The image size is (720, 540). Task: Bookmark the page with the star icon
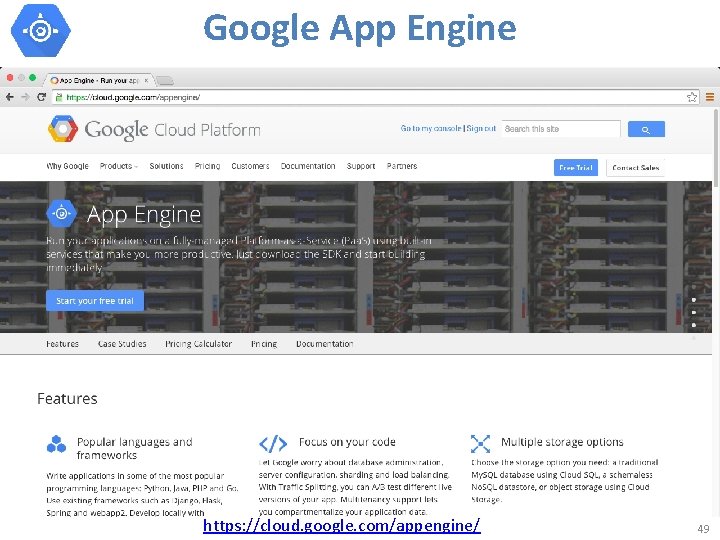point(692,97)
